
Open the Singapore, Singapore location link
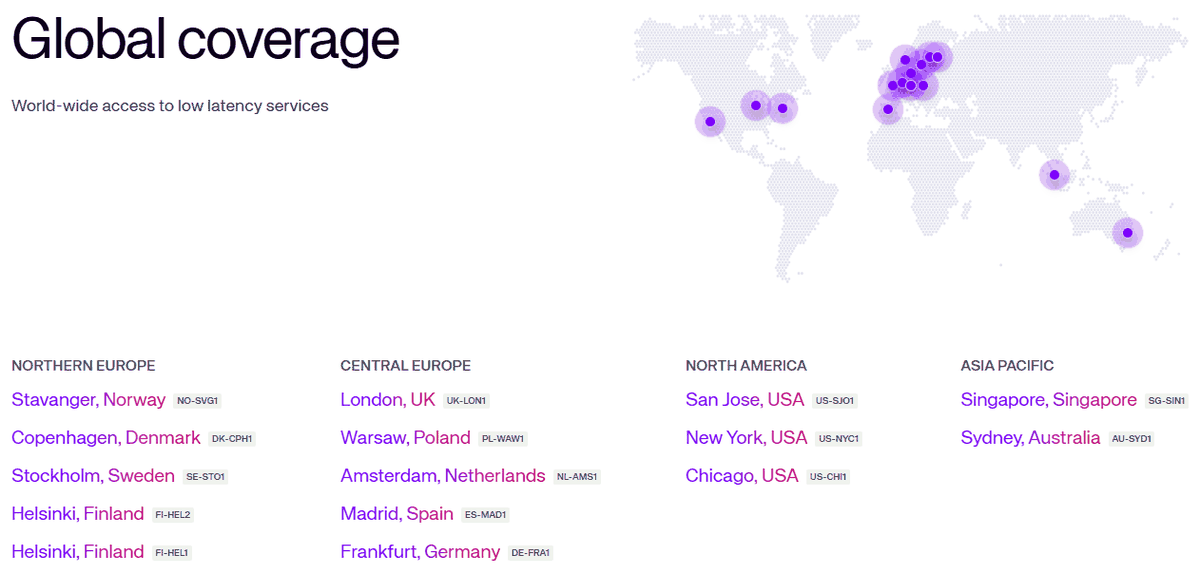click(x=1049, y=400)
